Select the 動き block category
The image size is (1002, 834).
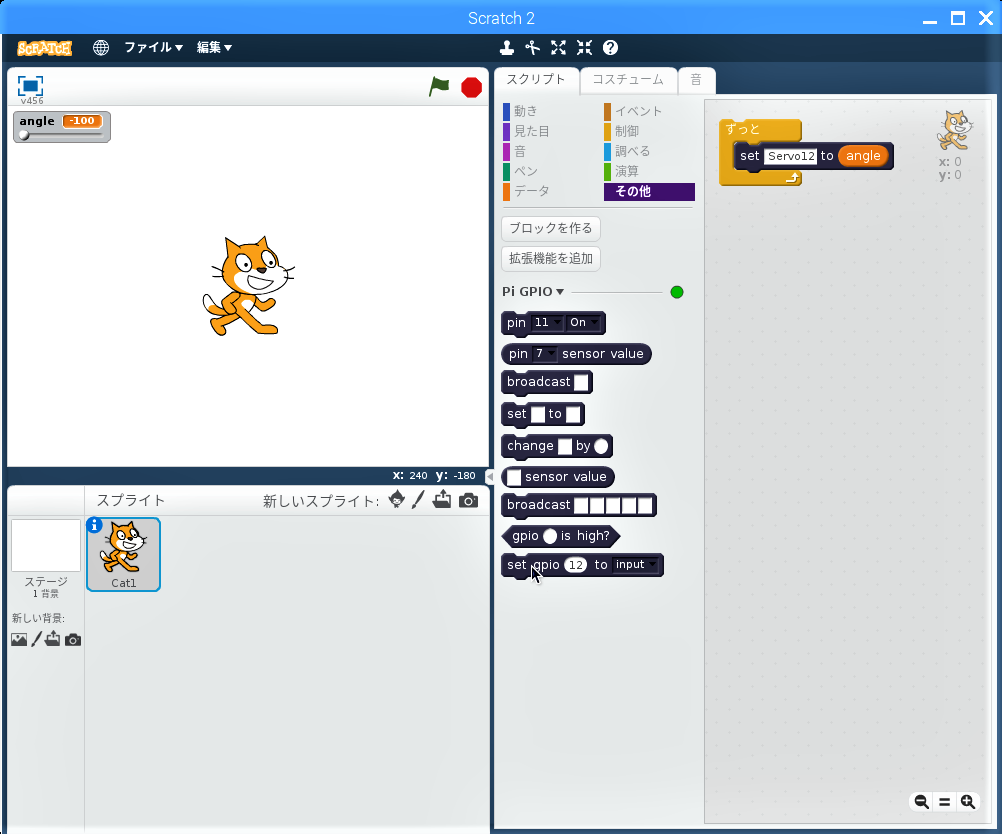point(525,111)
